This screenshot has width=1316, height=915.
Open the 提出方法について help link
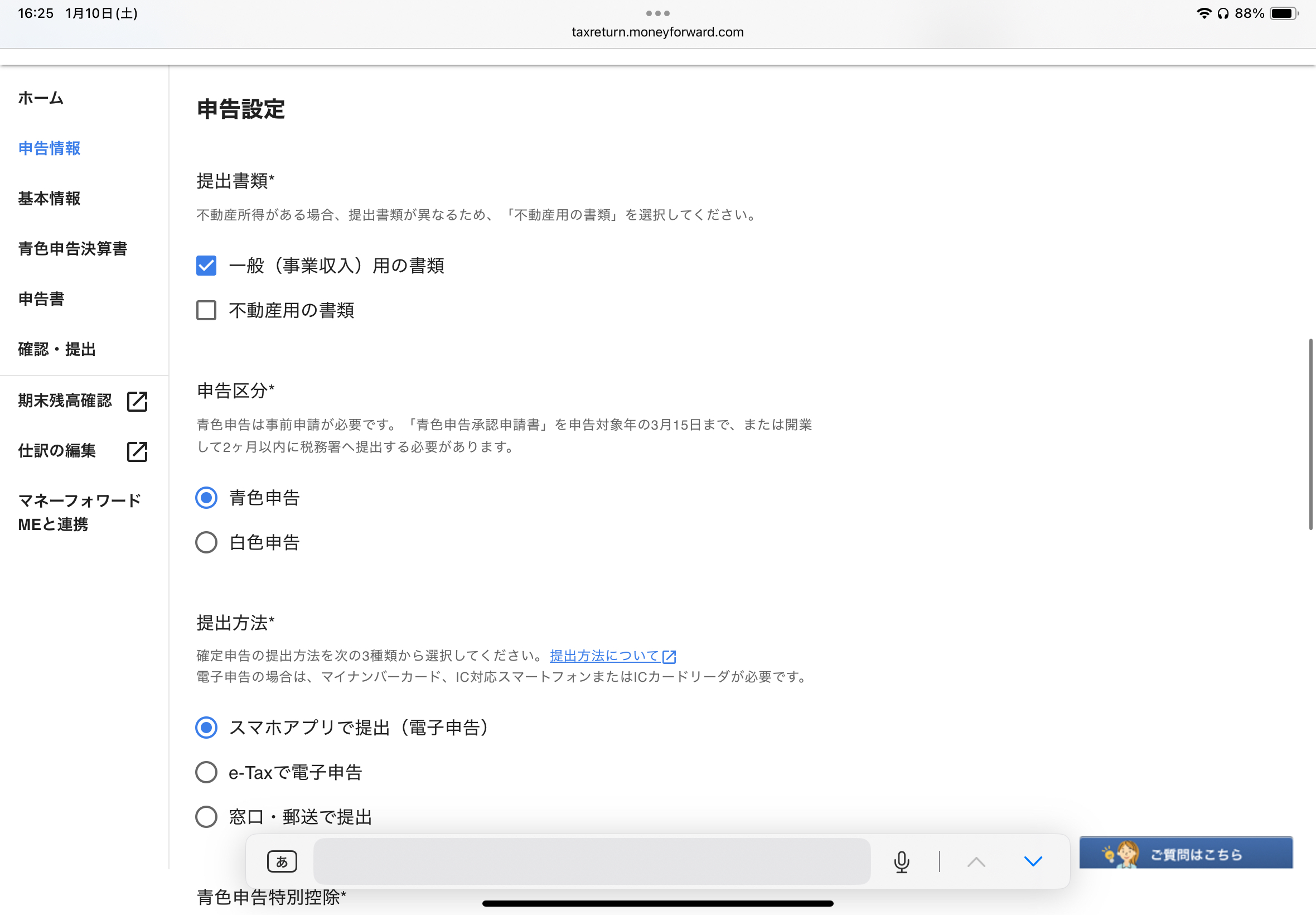(604, 656)
